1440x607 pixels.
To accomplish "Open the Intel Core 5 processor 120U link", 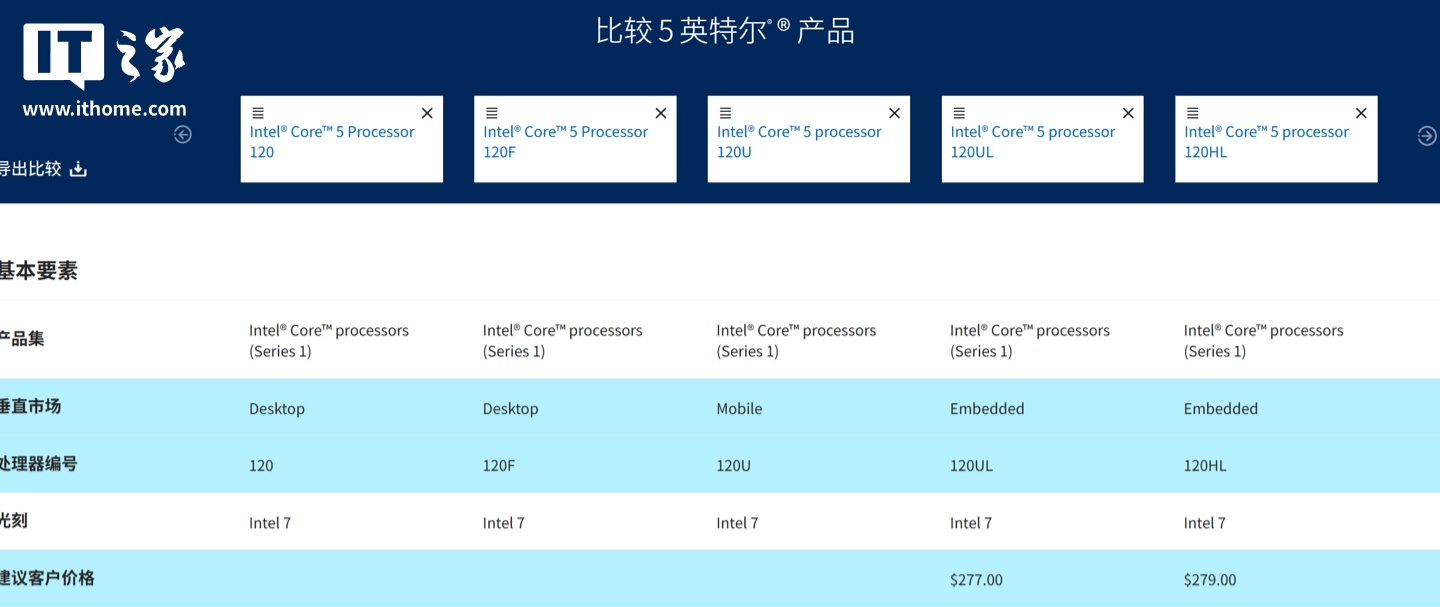I will (x=798, y=142).
